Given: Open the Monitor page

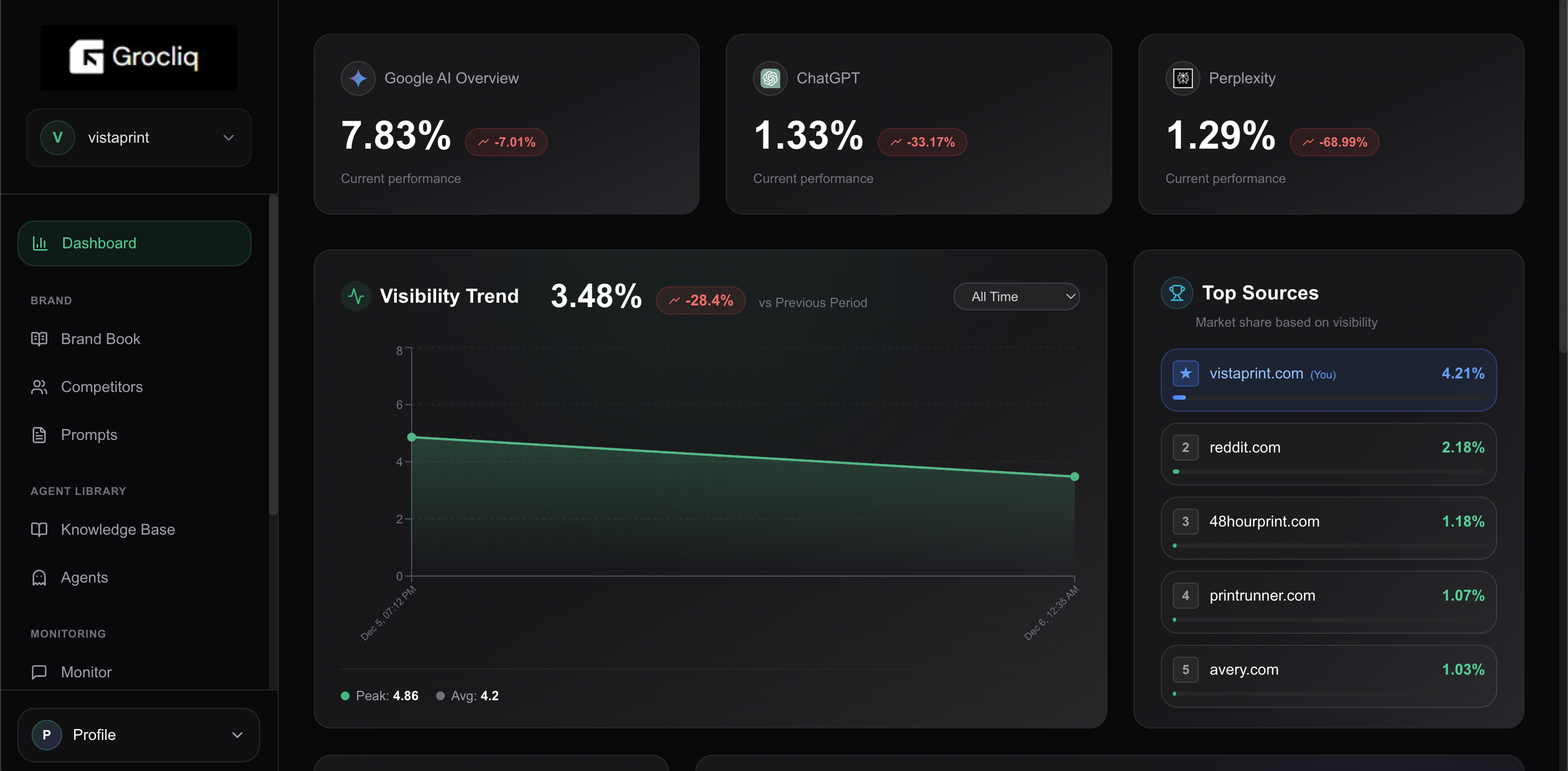Looking at the screenshot, I should 86,672.
